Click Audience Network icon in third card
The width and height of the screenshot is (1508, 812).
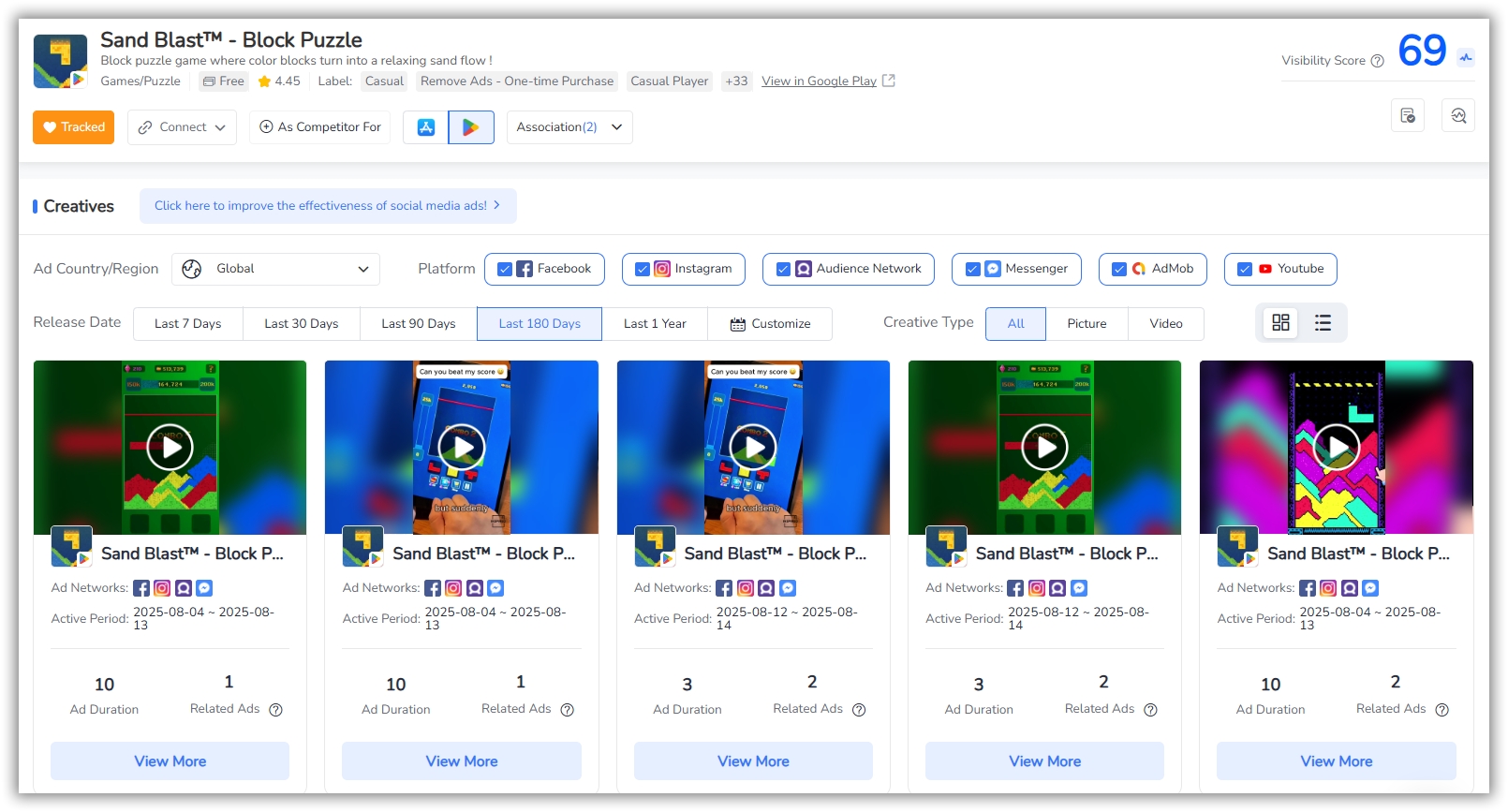[x=766, y=588]
